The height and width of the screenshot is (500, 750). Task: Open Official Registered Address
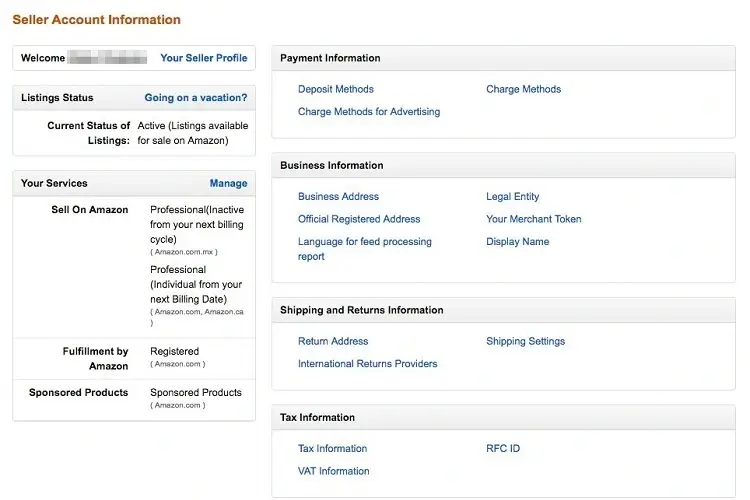coord(359,219)
